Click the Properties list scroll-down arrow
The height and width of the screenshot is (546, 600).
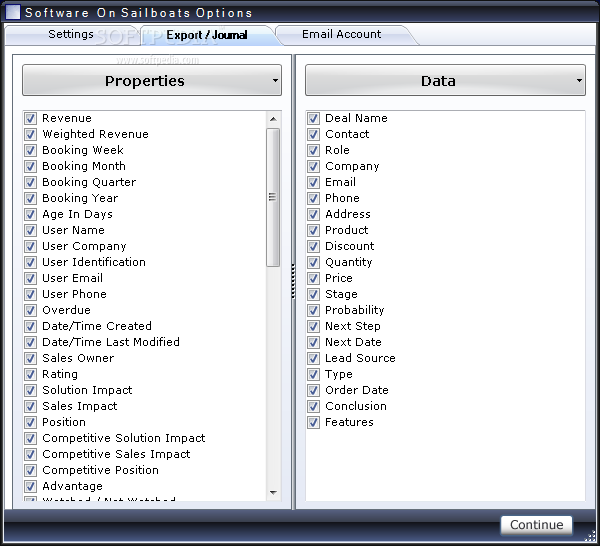point(273,492)
